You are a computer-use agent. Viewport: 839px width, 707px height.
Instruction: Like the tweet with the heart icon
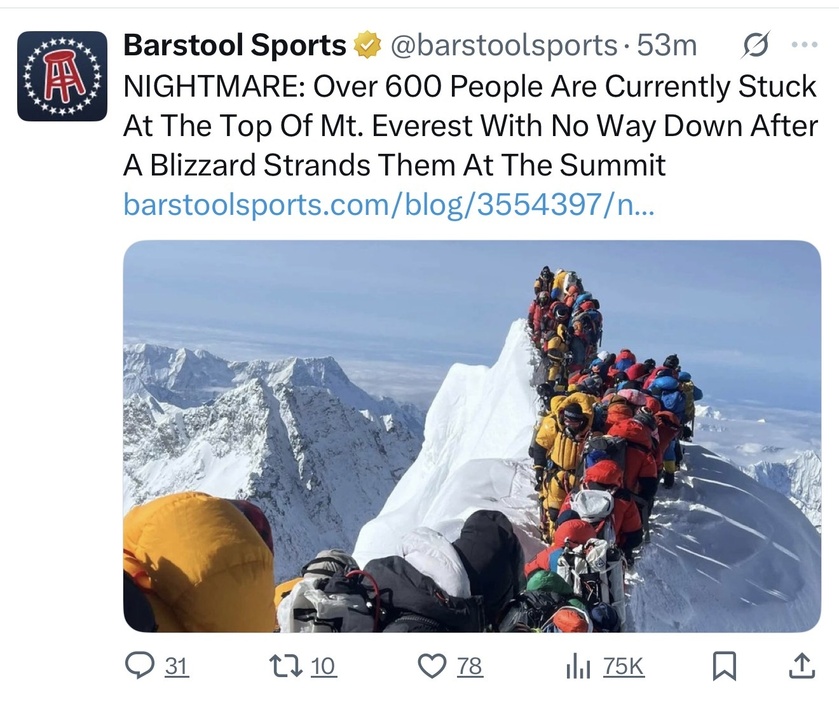431,666
